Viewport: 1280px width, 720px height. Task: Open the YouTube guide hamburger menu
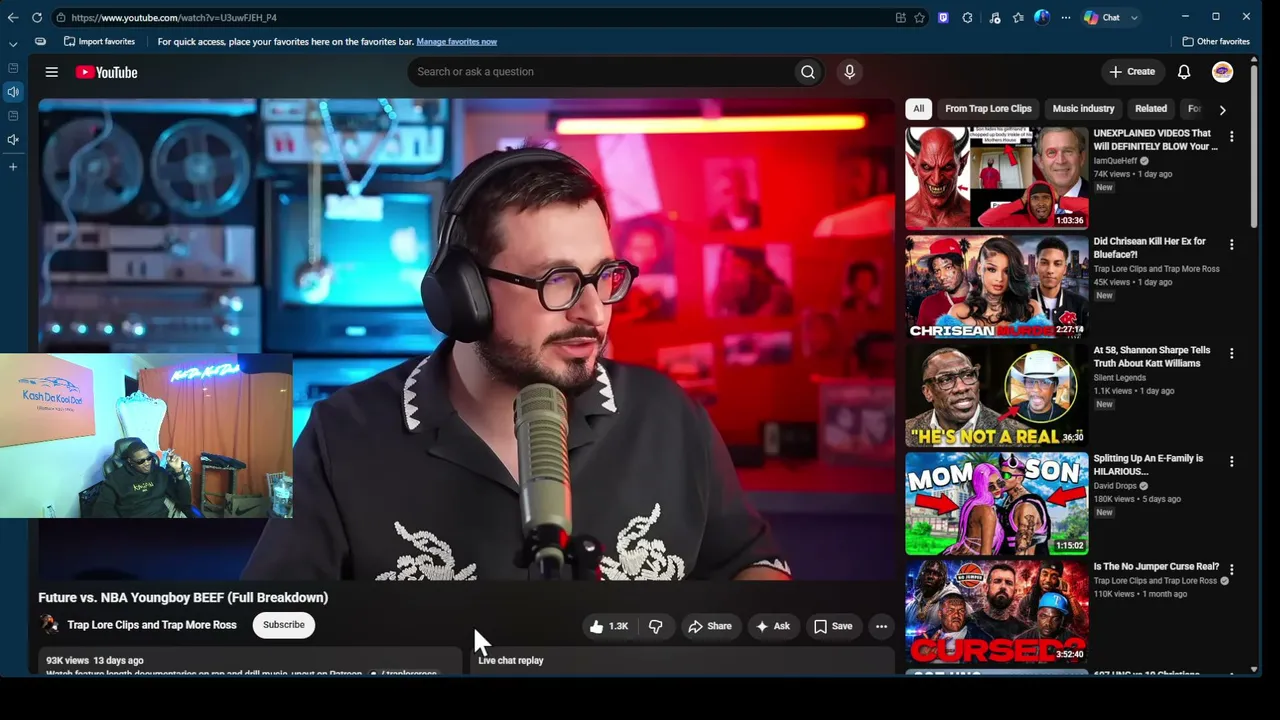(52, 72)
